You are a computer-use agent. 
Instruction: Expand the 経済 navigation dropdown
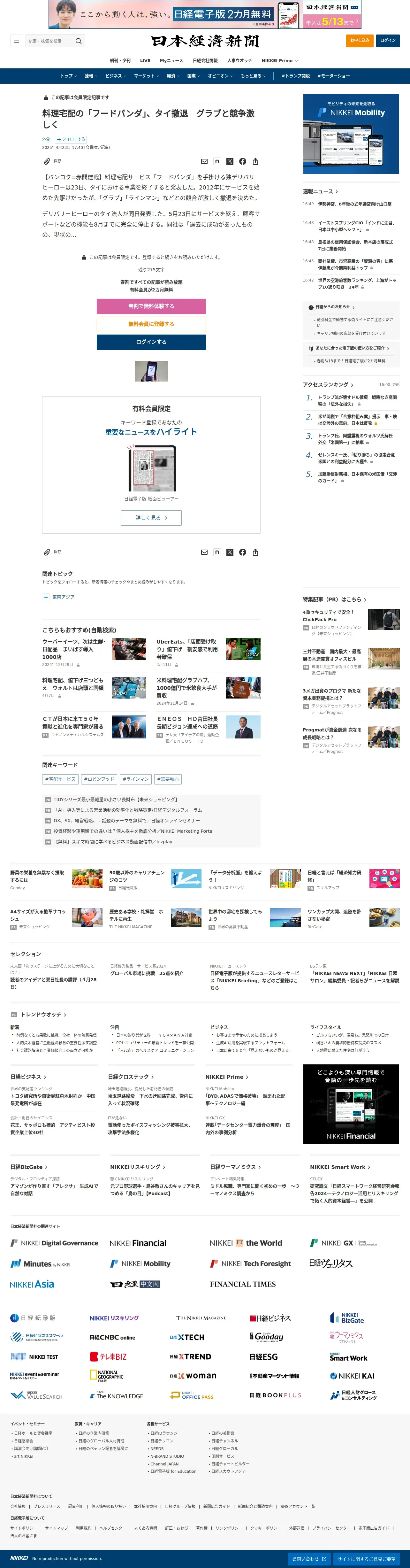point(173,76)
